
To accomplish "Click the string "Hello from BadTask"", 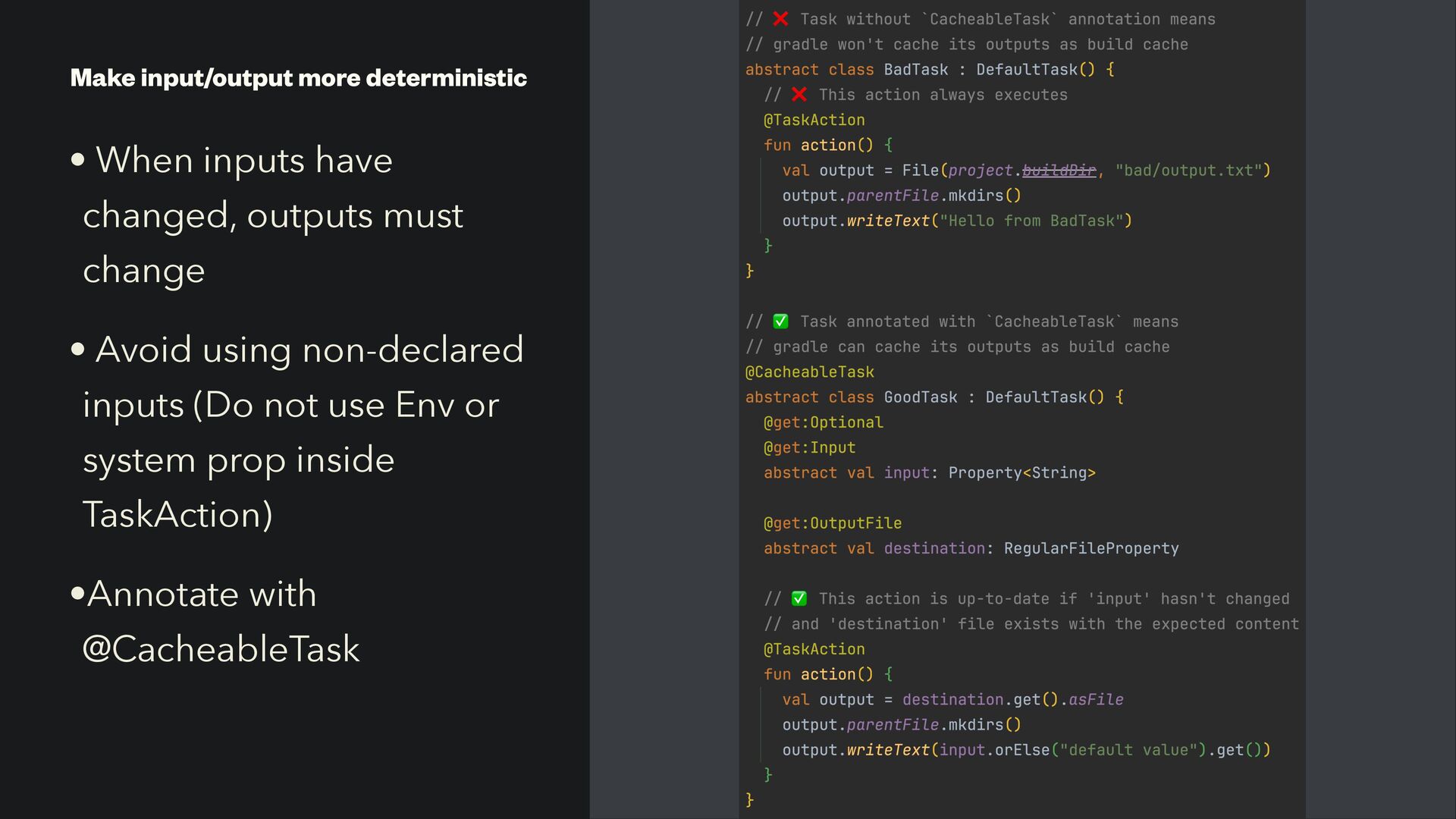I will [x=1031, y=221].
